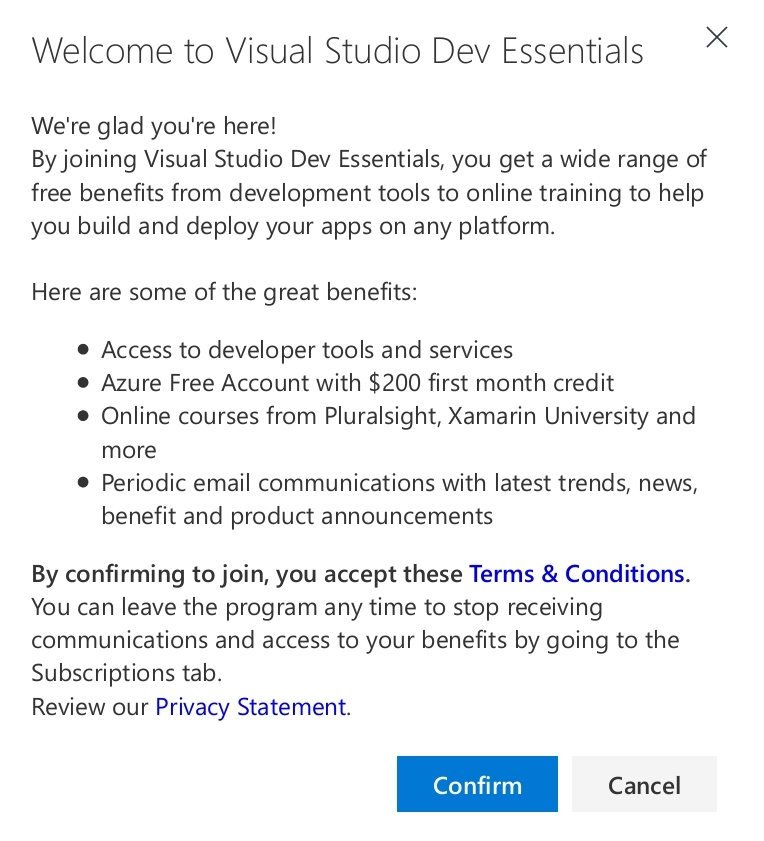This screenshot has width=764, height=841.
Task: Click 'Periodic email communications' bullet text
Action: [399, 499]
